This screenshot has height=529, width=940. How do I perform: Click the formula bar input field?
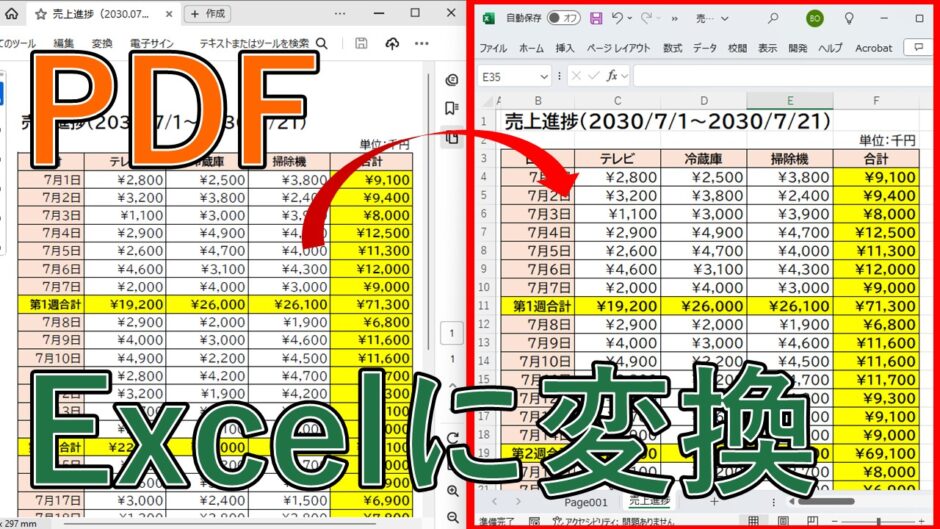[x=786, y=76]
